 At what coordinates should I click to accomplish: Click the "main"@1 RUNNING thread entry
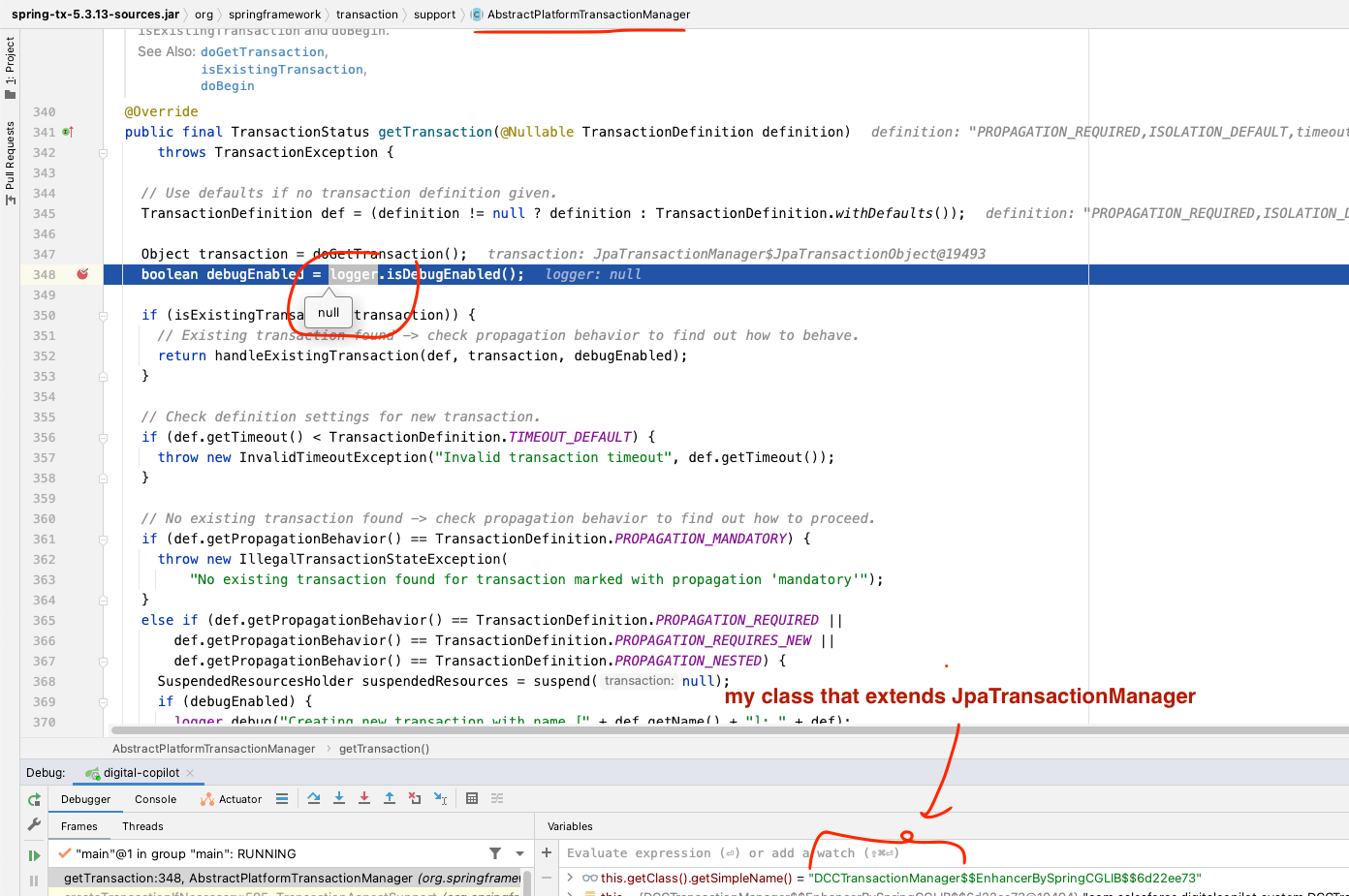coord(186,854)
